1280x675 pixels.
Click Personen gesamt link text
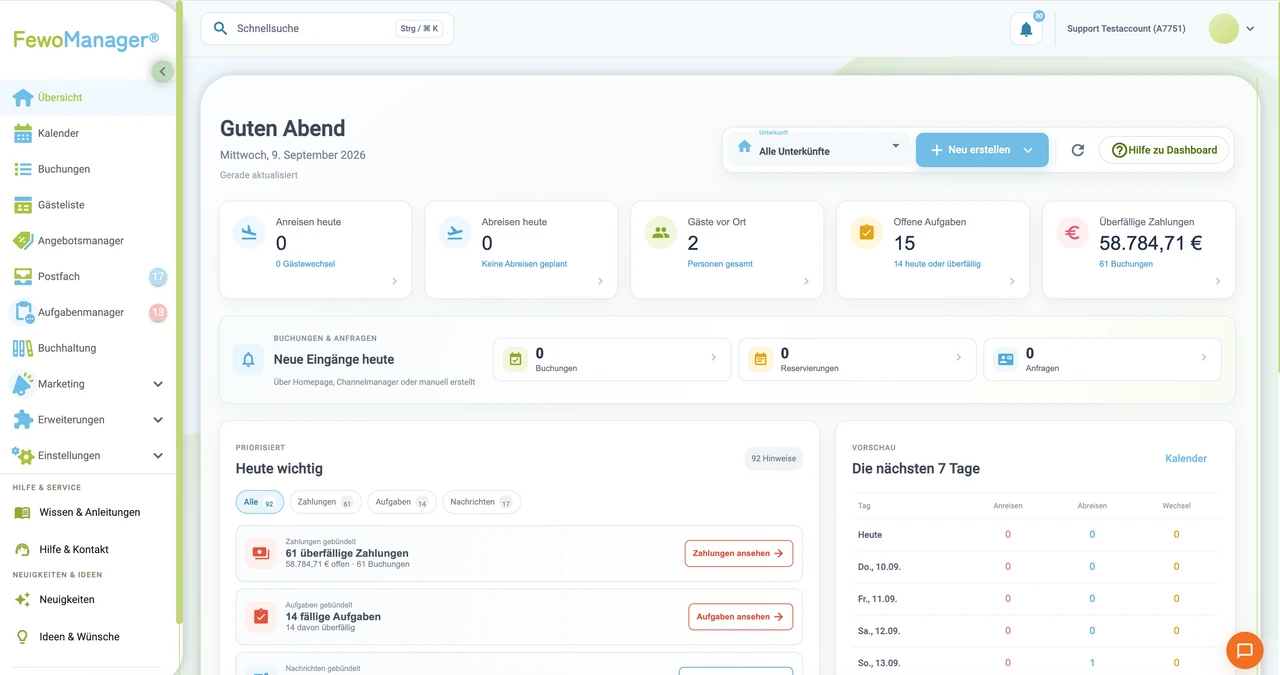[x=720, y=264]
